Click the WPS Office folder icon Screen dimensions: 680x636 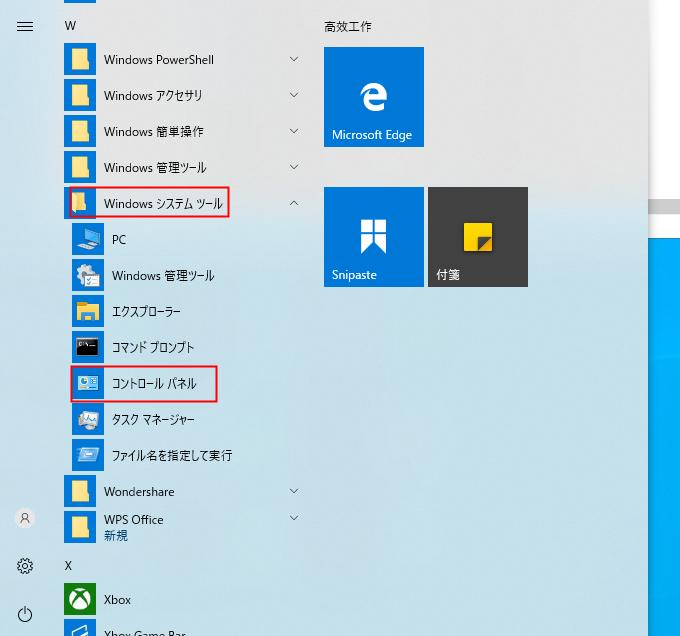80,527
